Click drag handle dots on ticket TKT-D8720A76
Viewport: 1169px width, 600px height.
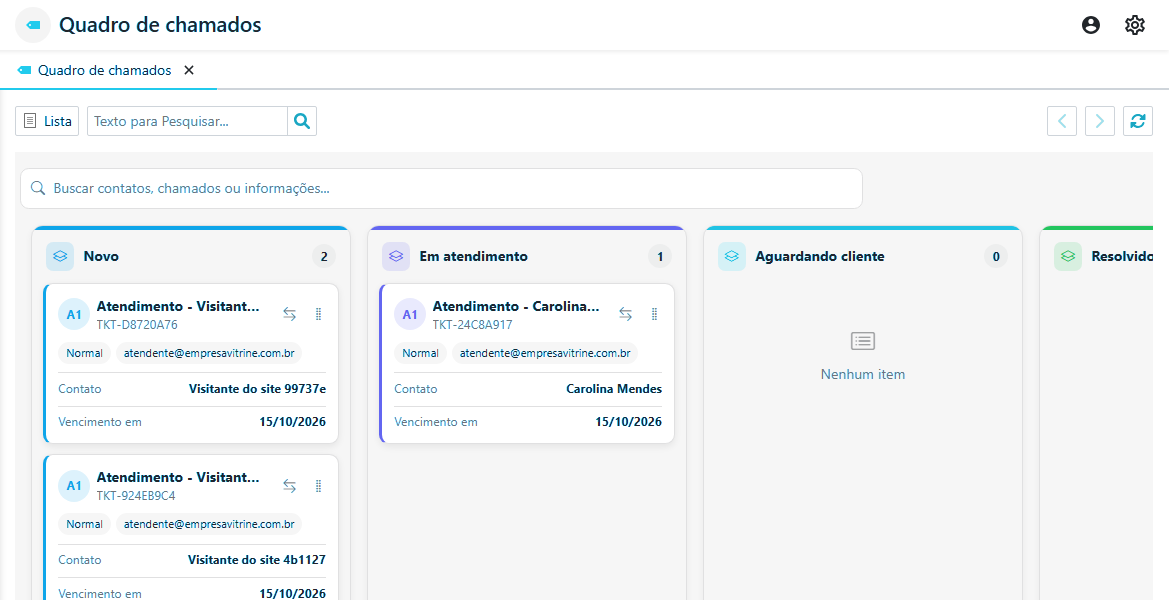[x=318, y=315]
